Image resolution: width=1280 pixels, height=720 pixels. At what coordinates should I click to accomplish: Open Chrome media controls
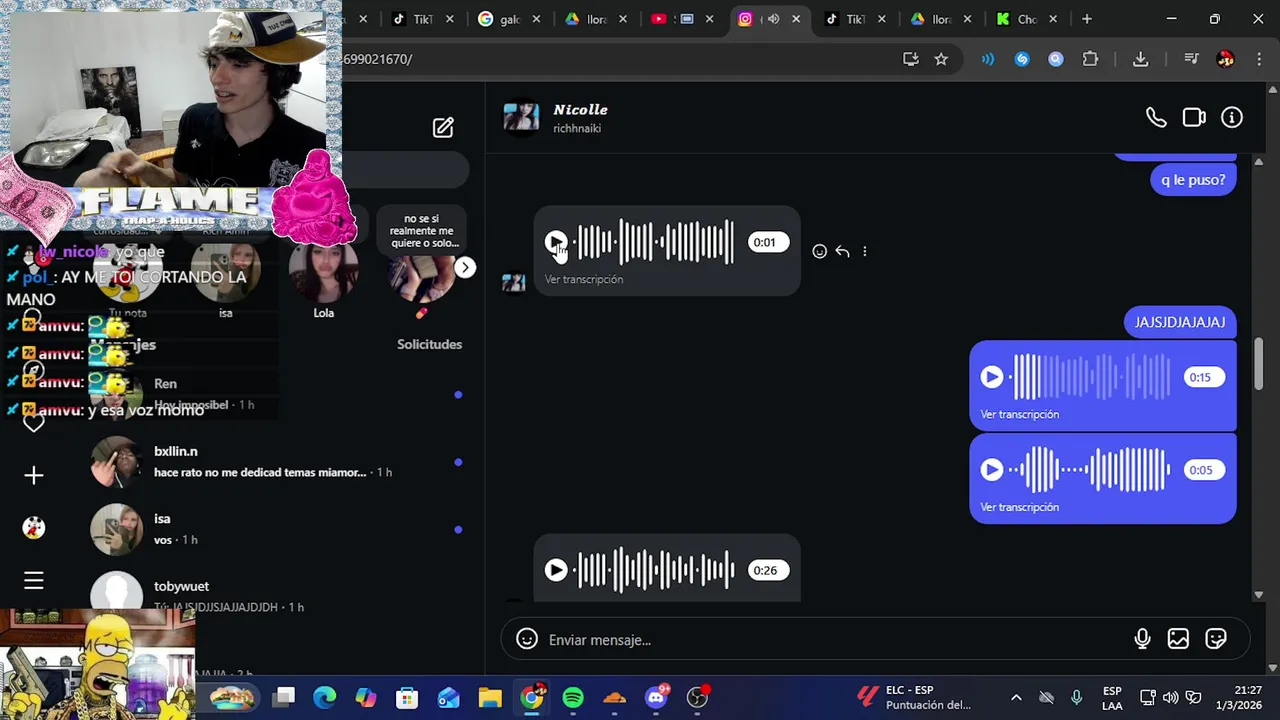[x=1191, y=59]
